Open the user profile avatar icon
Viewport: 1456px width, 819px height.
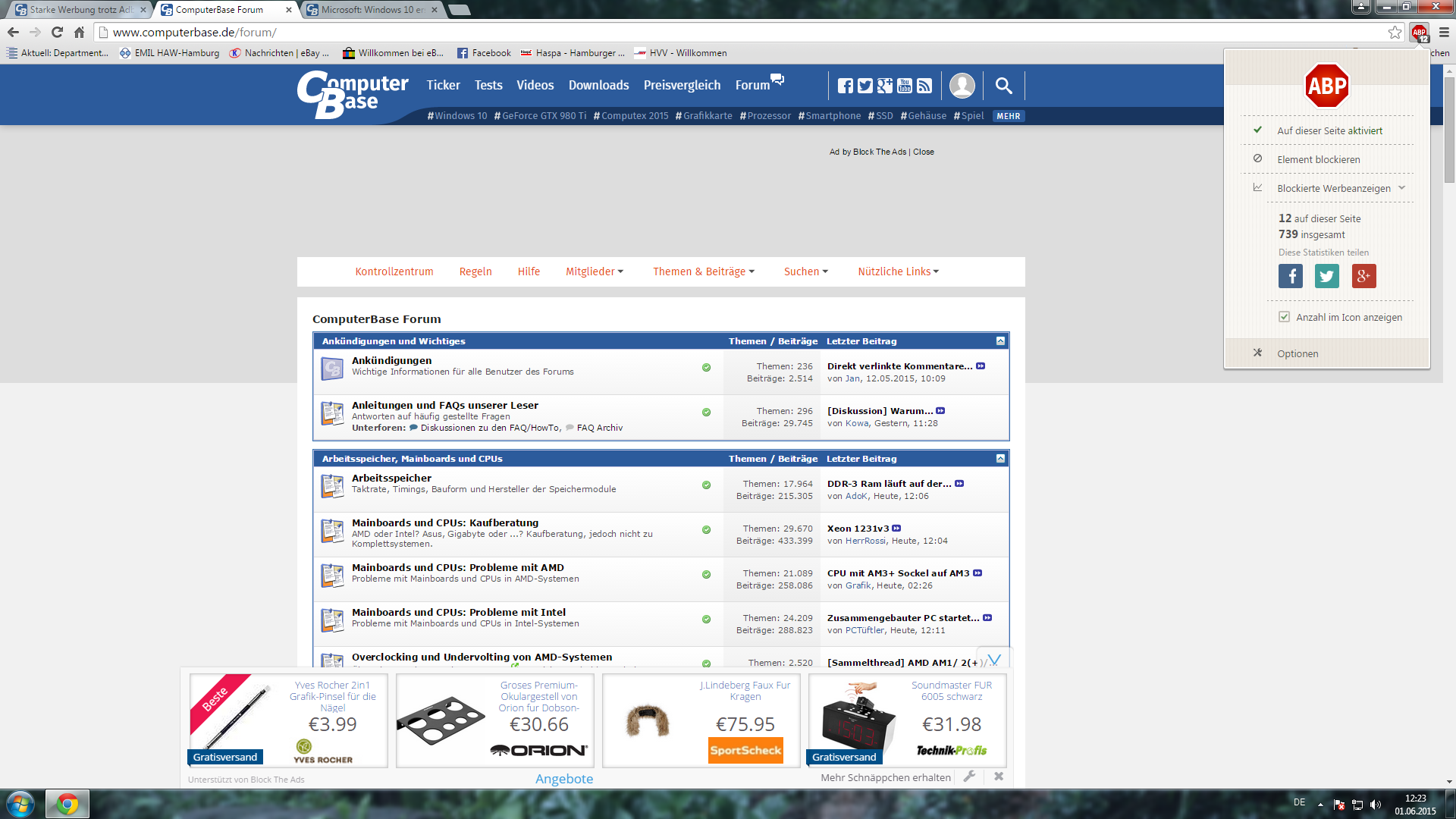(x=962, y=86)
